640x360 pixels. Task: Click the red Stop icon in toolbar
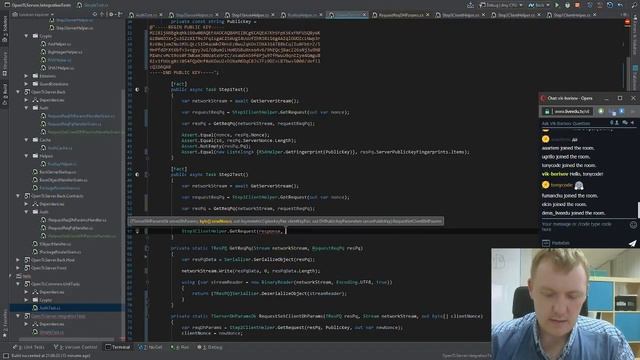click(577, 5)
